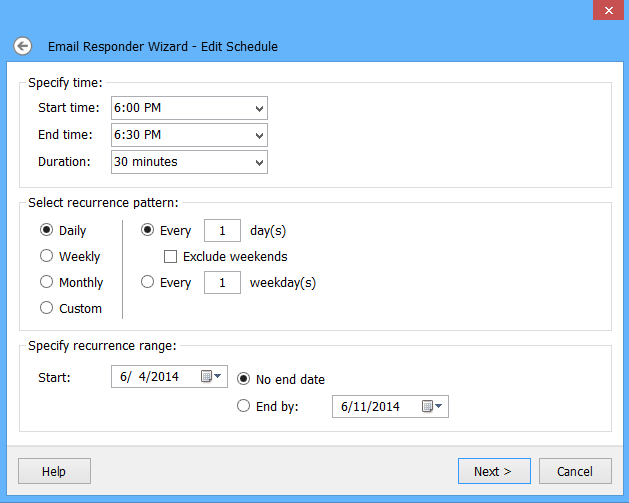The height and width of the screenshot is (503, 629).
Task: Open the Duration dropdown list
Action: tap(260, 161)
